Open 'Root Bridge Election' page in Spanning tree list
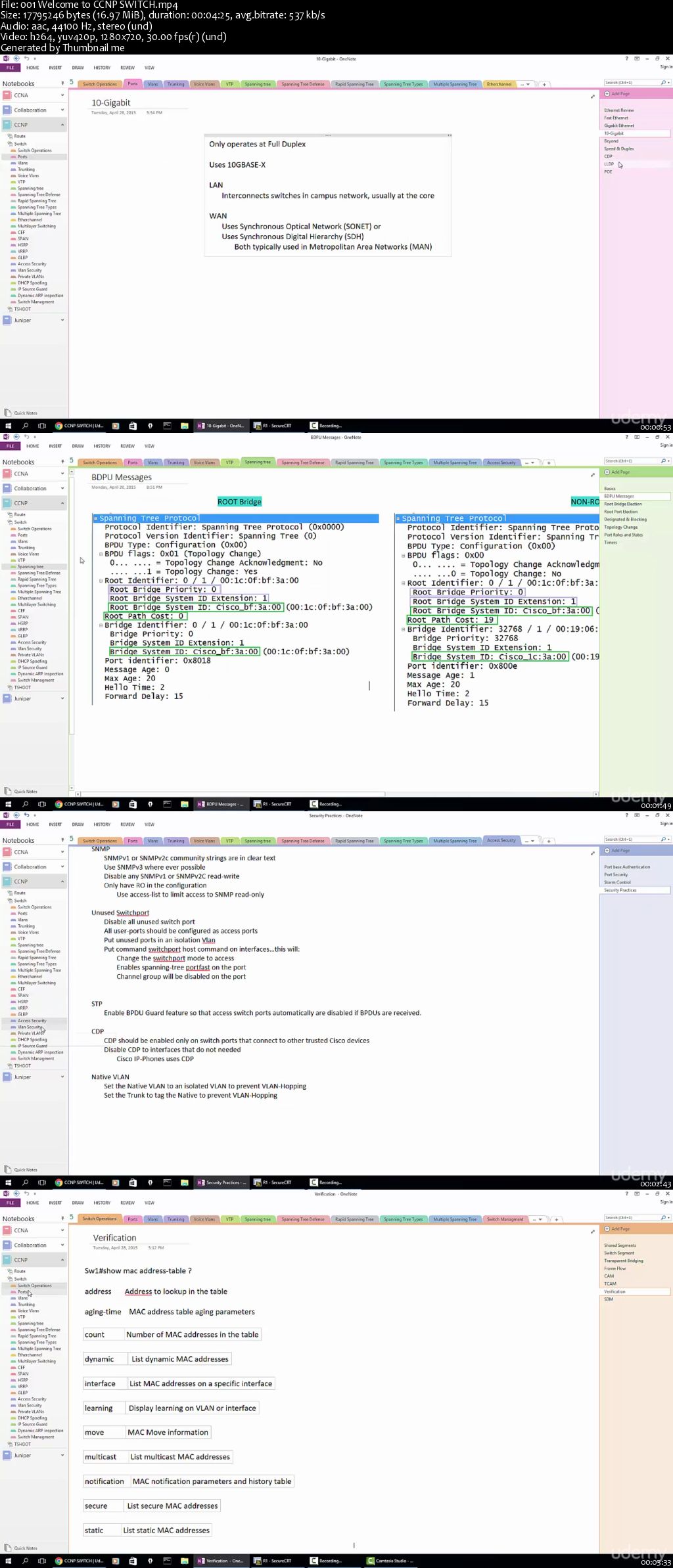The height and width of the screenshot is (1568, 673). tap(623, 504)
